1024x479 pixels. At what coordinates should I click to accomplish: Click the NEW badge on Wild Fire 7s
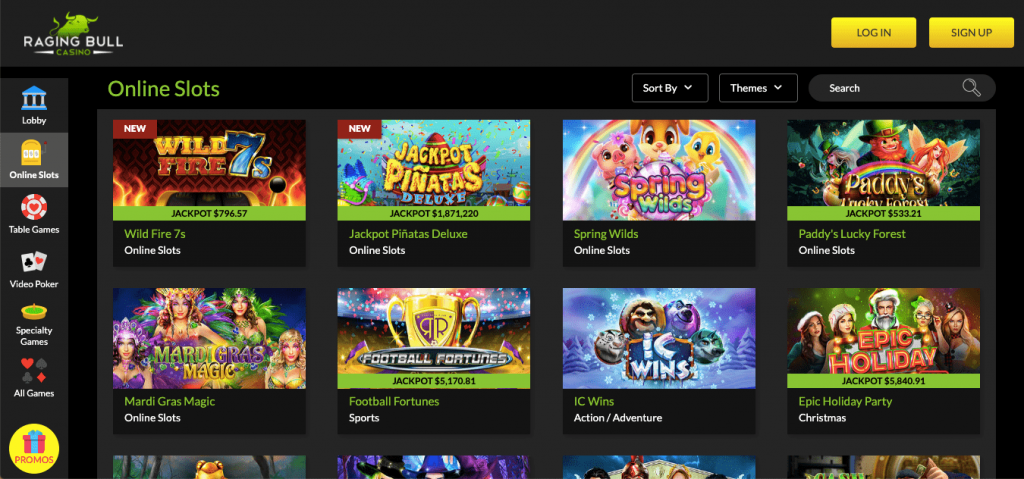coord(135,129)
